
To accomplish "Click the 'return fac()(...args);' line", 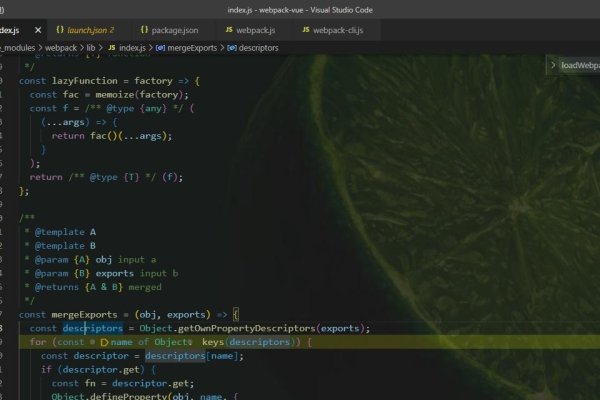I will (112, 136).
